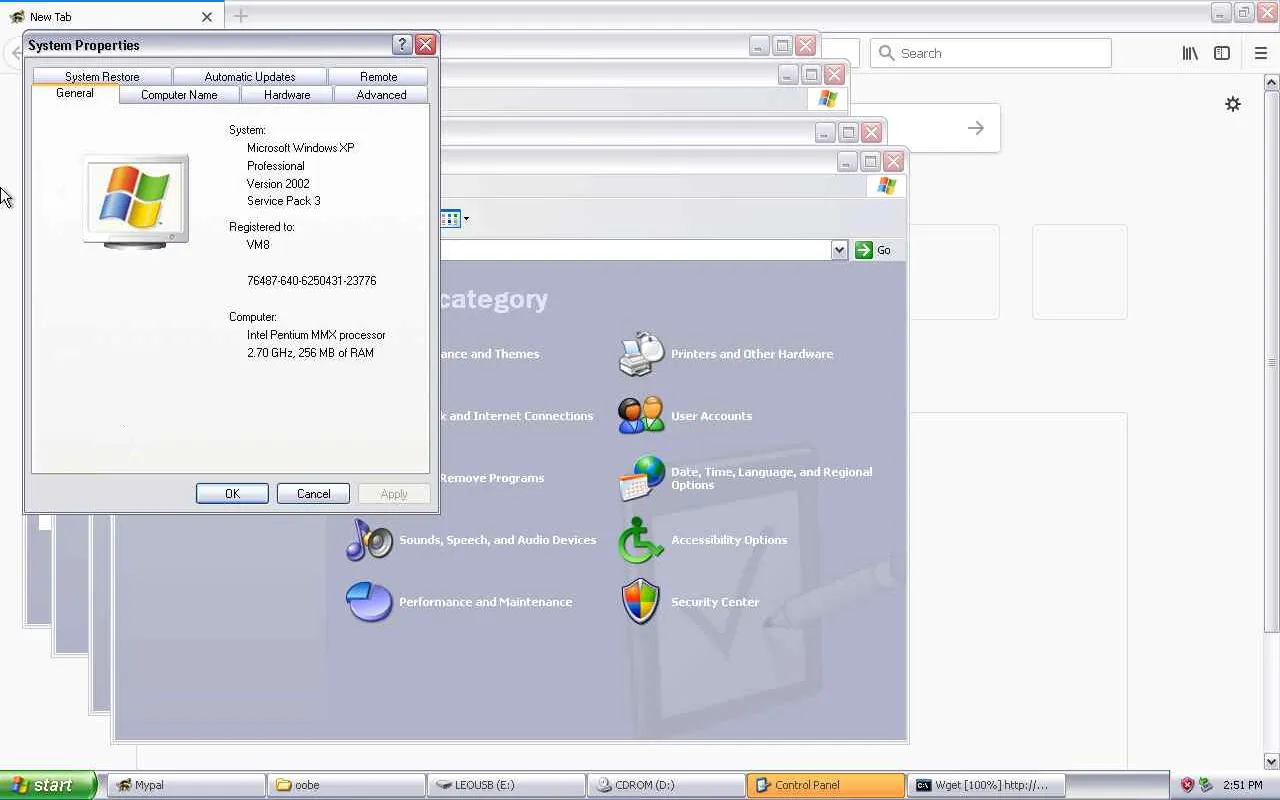Screen dimensions: 1280x800
Task: Expand the Control Panel address bar dropdown
Action: coord(839,250)
